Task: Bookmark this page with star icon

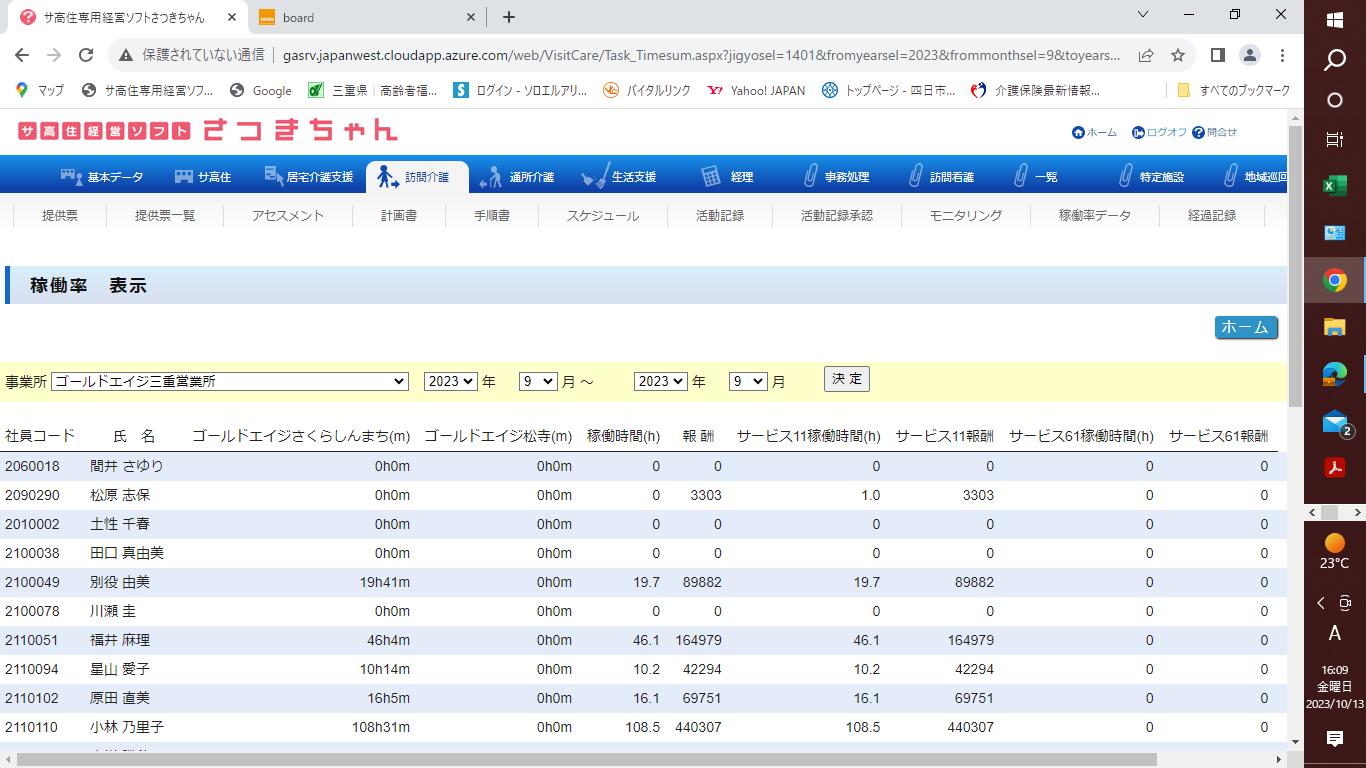Action: point(1178,55)
